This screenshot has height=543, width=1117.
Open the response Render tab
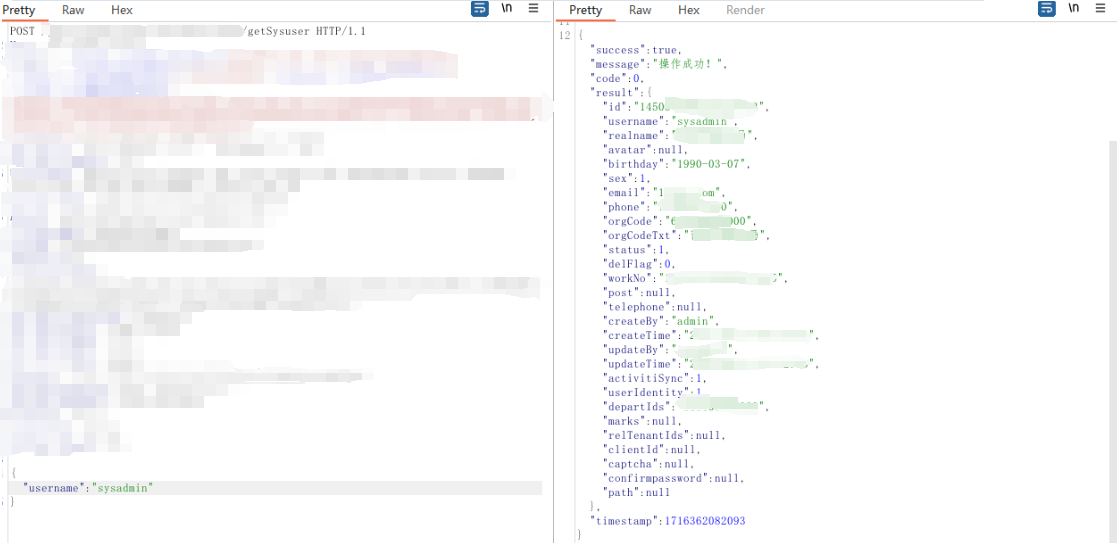[745, 10]
